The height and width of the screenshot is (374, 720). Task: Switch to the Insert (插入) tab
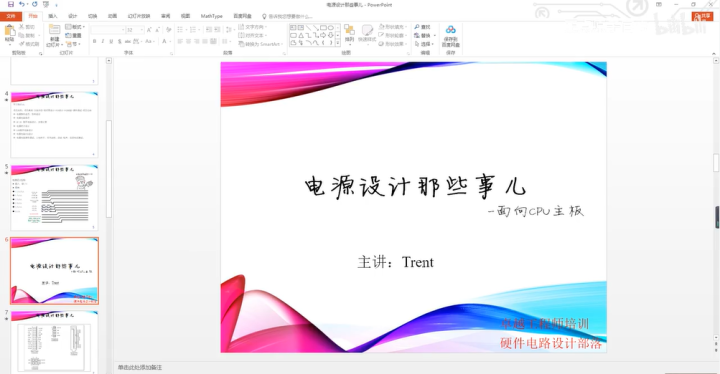pos(53,16)
